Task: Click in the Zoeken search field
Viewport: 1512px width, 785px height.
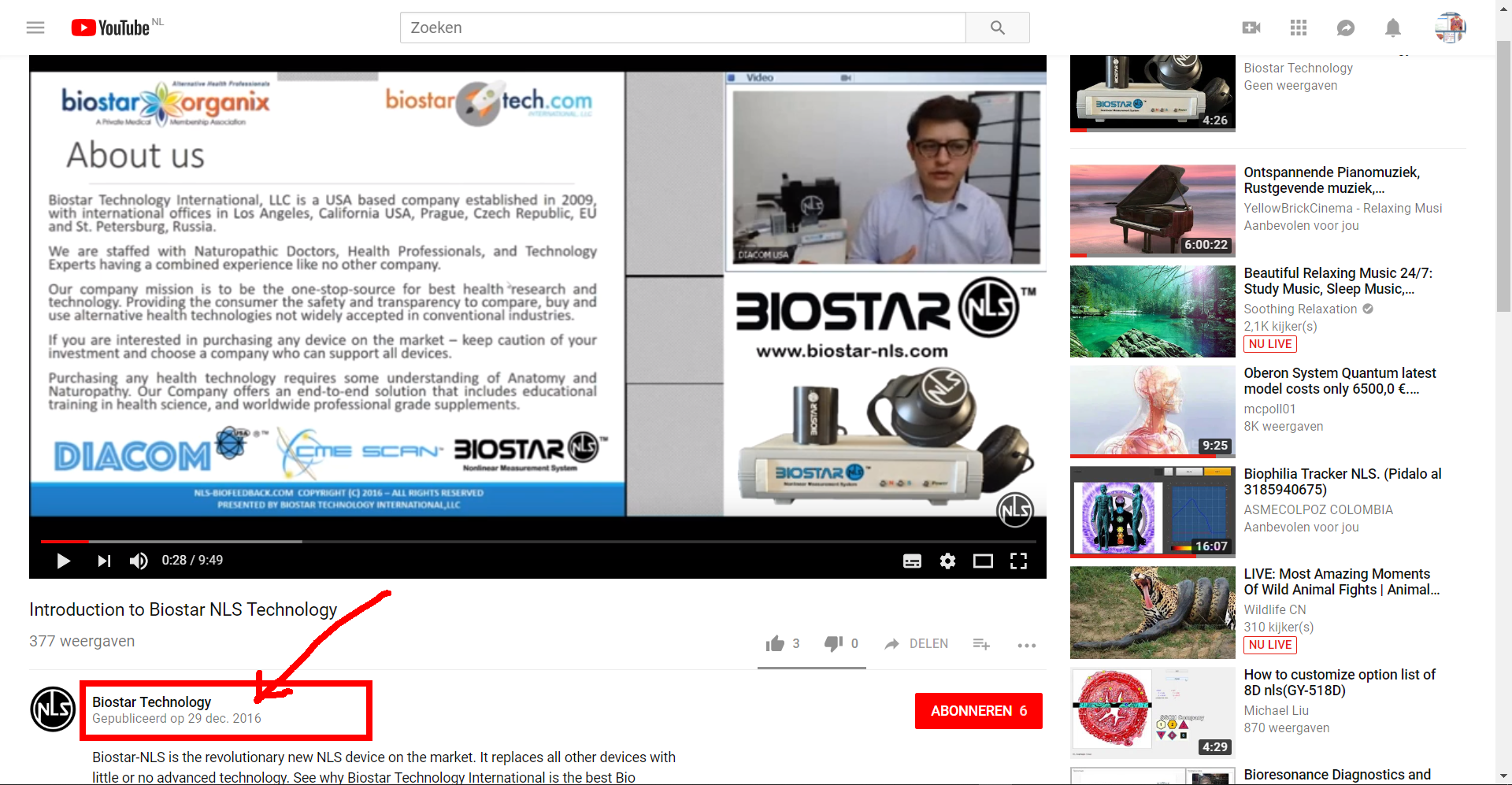Action: click(x=682, y=28)
